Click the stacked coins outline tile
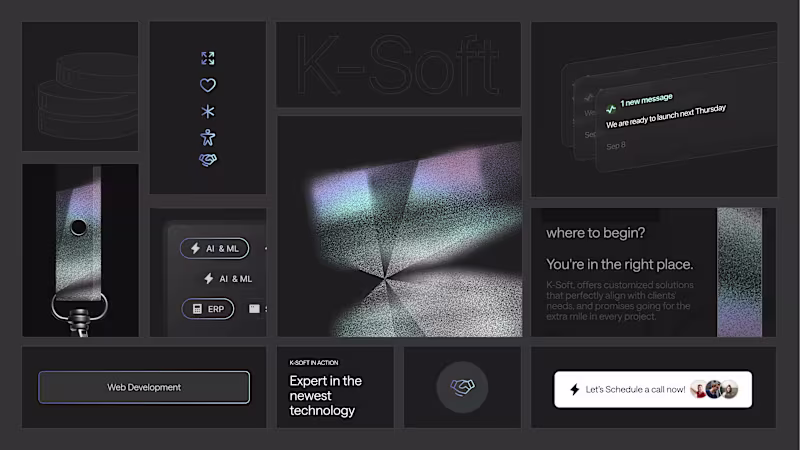 pyautogui.click(x=80, y=86)
